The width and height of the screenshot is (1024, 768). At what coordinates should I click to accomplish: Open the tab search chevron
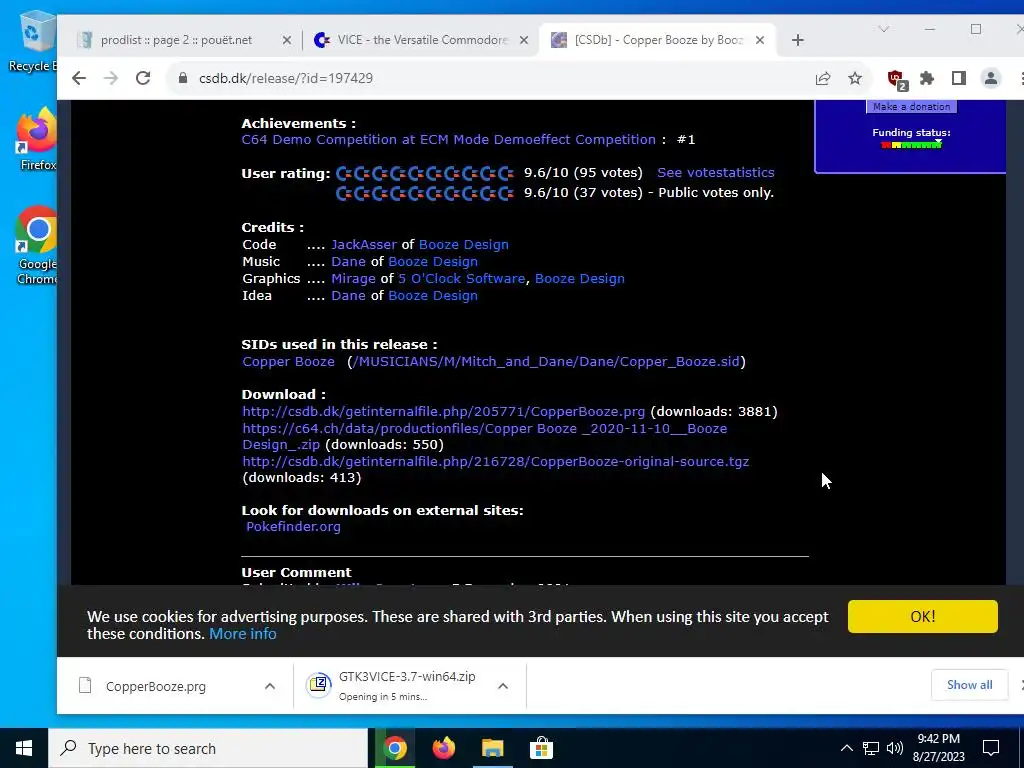[x=884, y=29]
